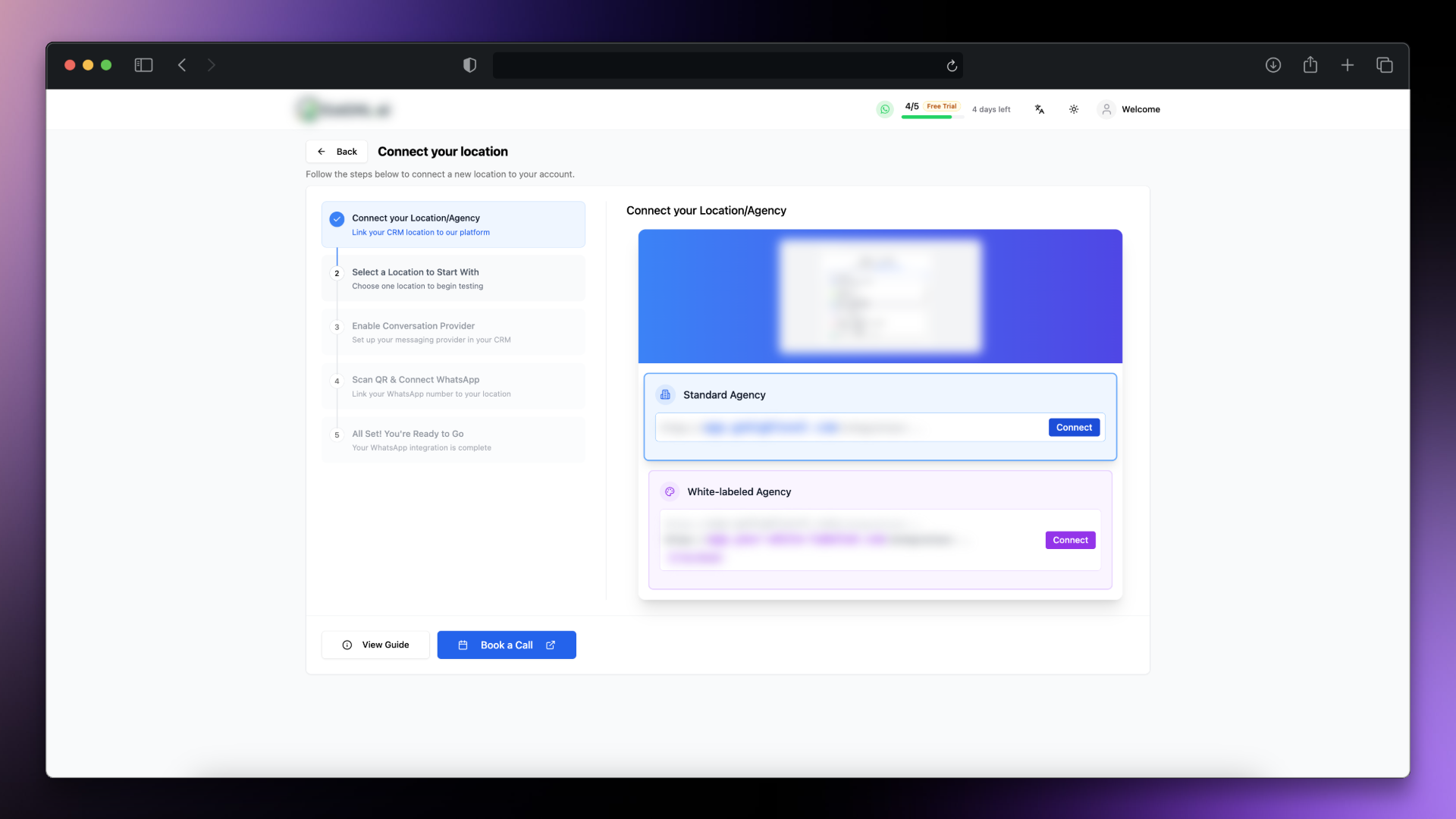
Task: Select the Connect your Location/Agency step
Action: point(453,224)
